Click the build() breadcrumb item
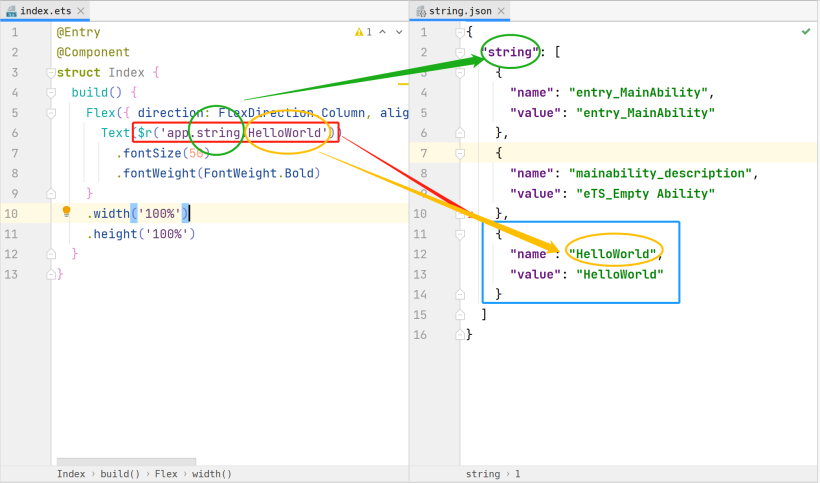This screenshot has width=820, height=483. pos(120,474)
